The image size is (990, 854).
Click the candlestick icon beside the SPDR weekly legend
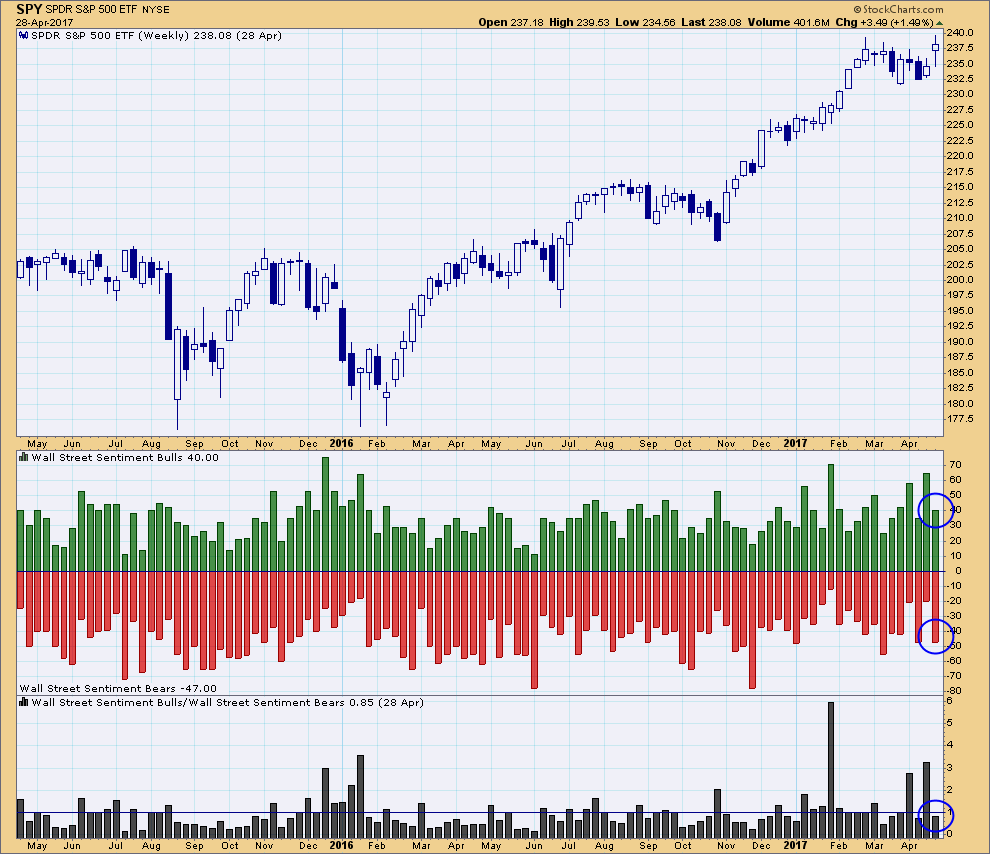pos(24,36)
